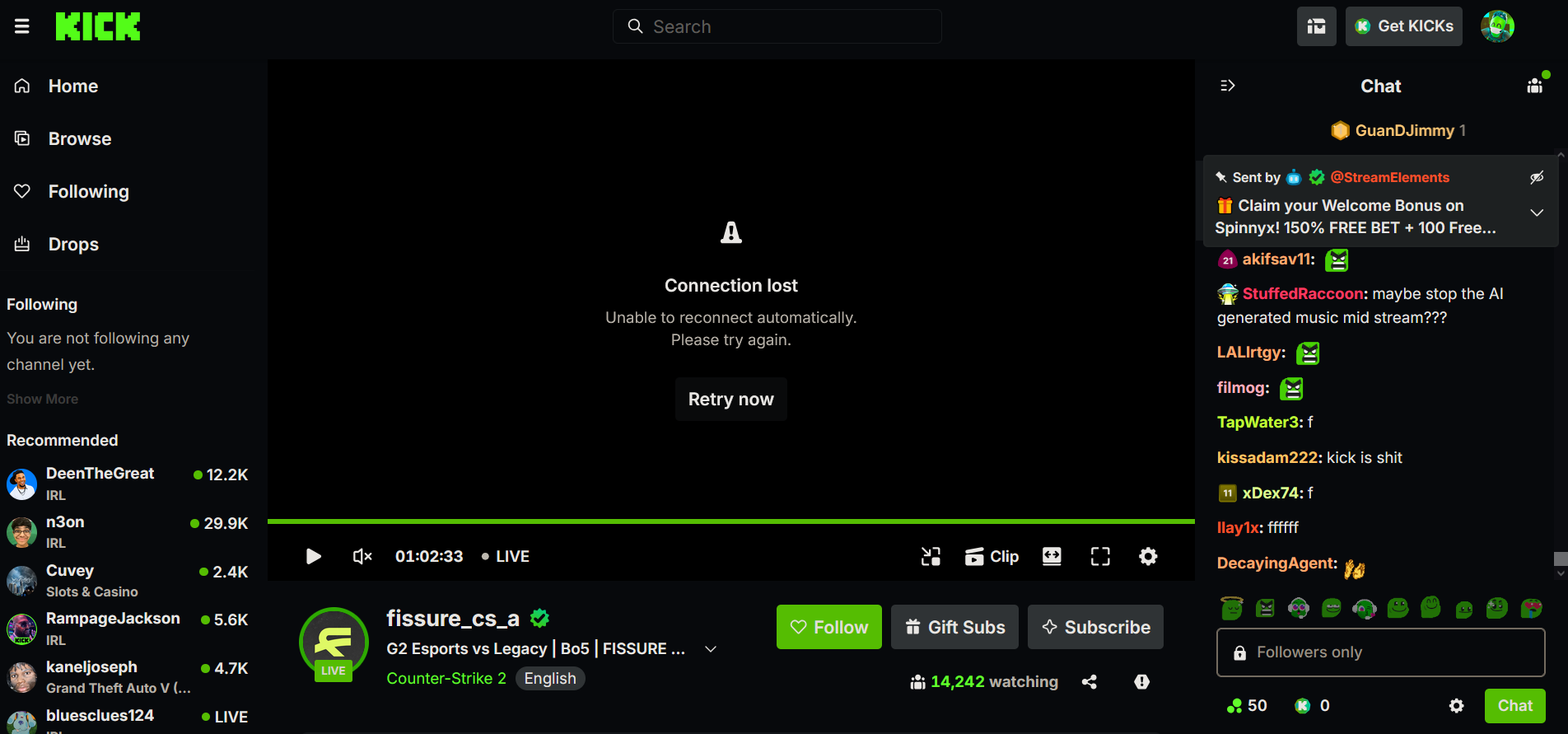Unmute the stream volume
This screenshot has height=734, width=1568.
tap(362, 557)
